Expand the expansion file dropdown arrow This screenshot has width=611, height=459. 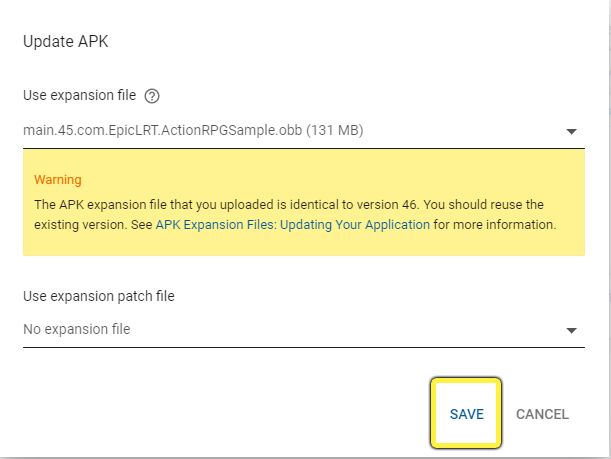pos(571,131)
